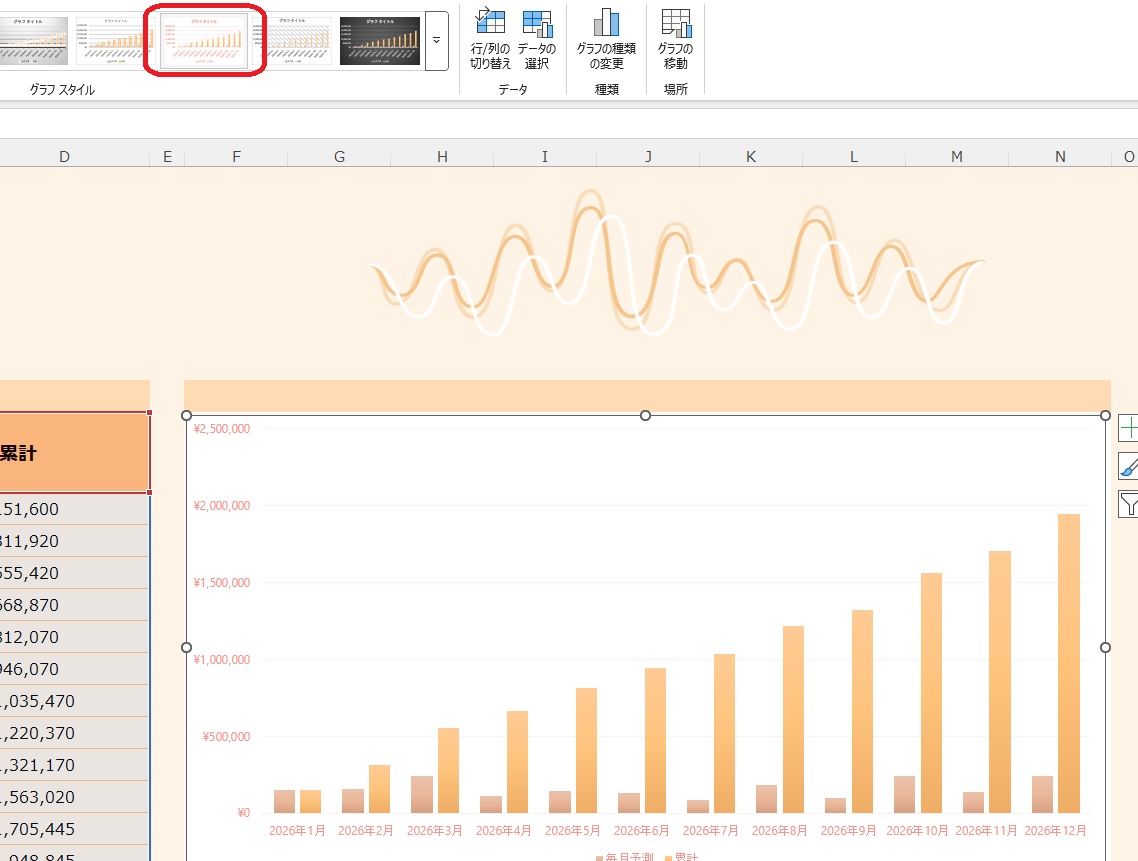Apply the dark background chart style

click(x=379, y=40)
